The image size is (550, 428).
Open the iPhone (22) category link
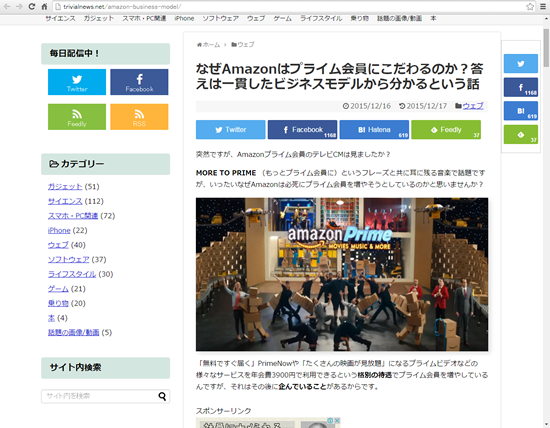click(59, 230)
